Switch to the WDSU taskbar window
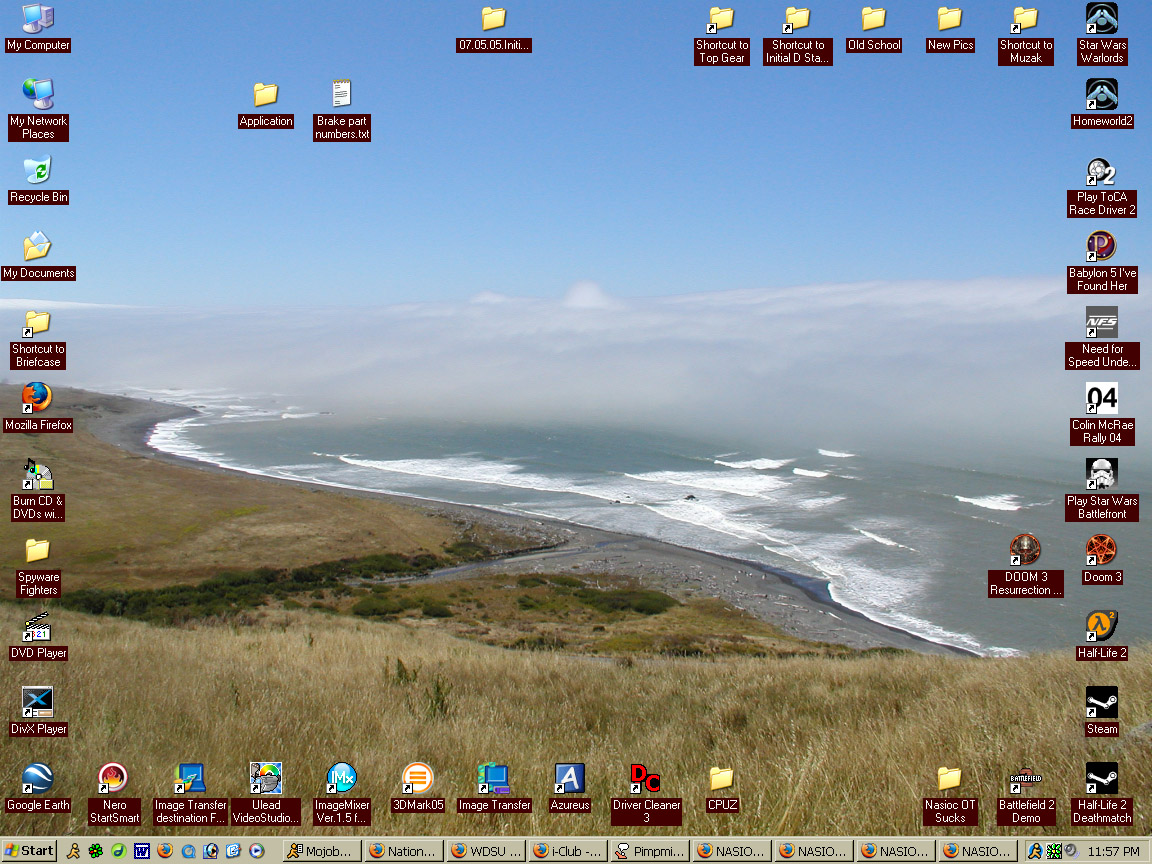The height and width of the screenshot is (864, 1152). (485, 851)
